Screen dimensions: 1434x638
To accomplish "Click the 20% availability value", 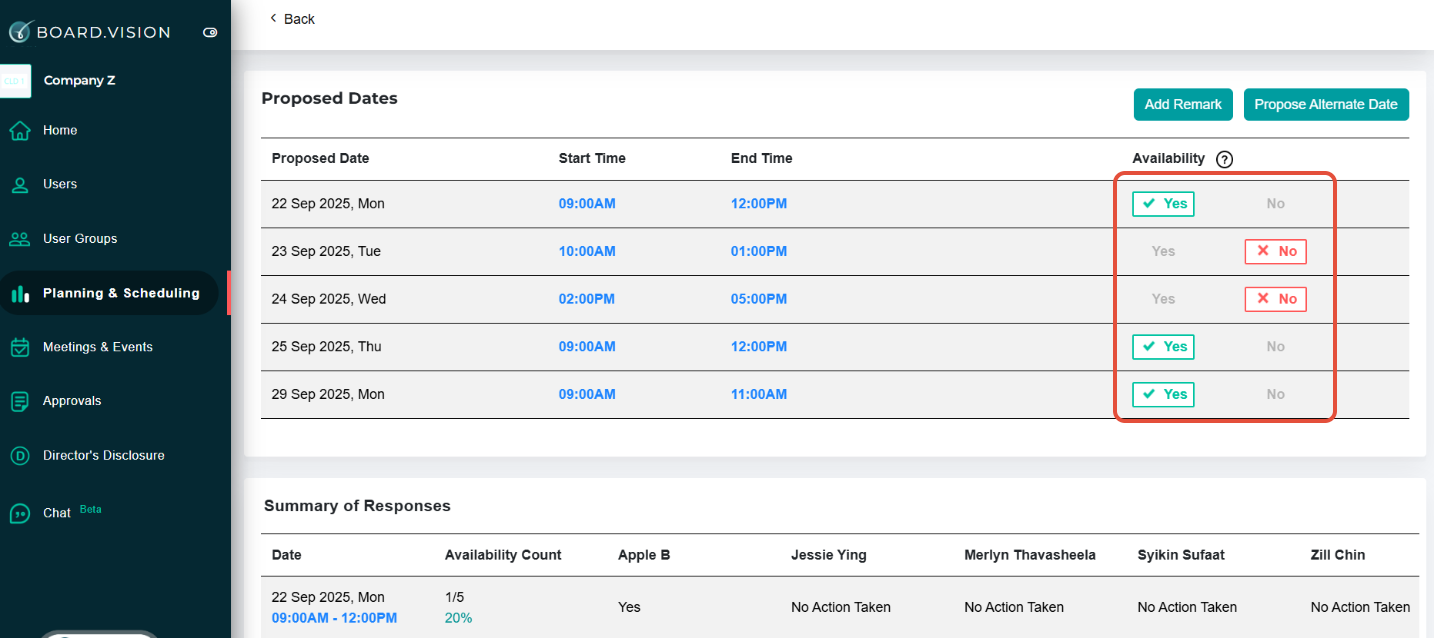I will click(458, 618).
